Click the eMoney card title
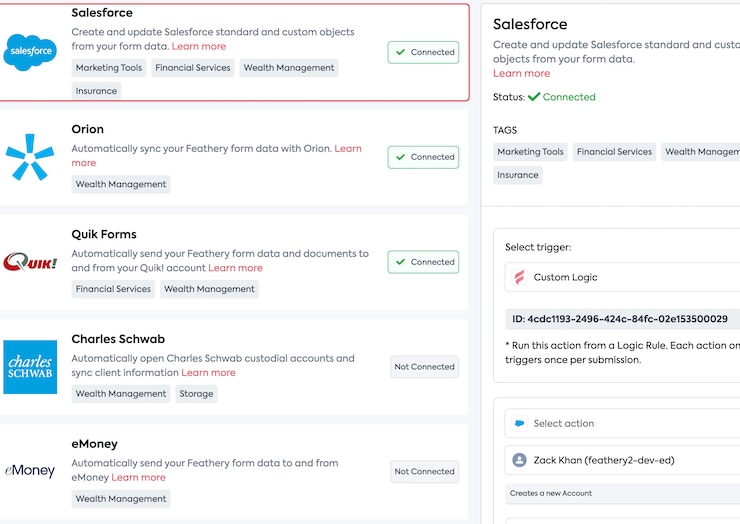The height and width of the screenshot is (524, 740). (94, 444)
